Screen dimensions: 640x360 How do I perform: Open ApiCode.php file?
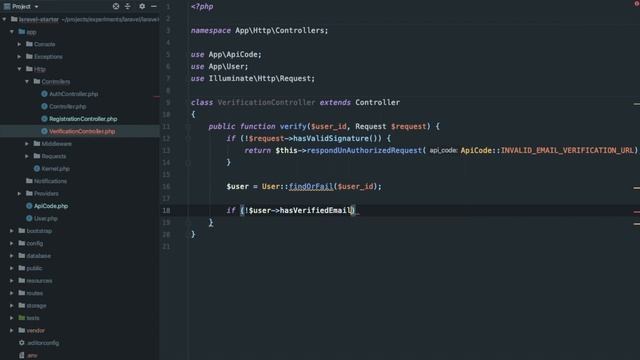[51, 206]
